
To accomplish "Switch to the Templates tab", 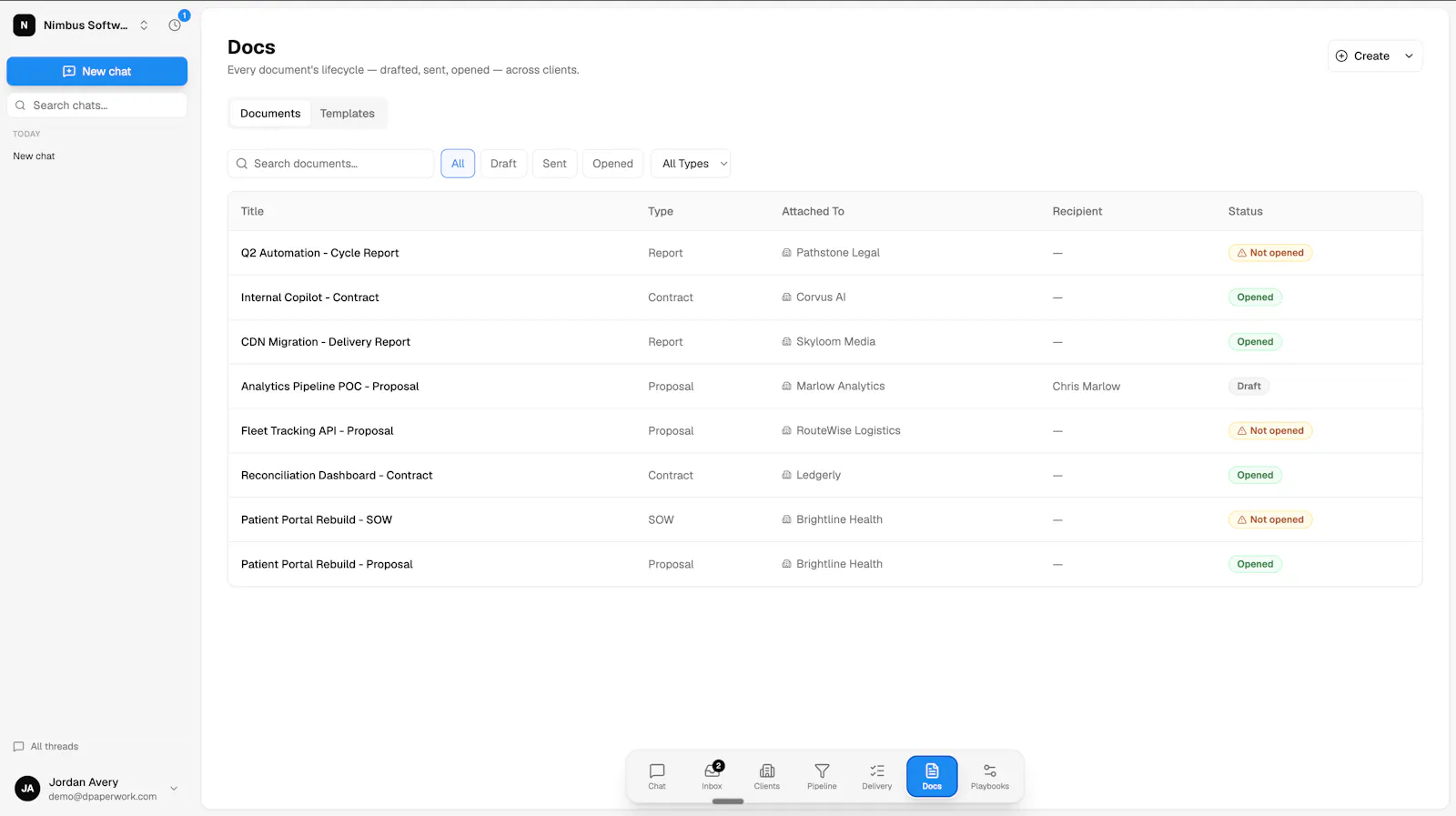I will click(x=347, y=114).
